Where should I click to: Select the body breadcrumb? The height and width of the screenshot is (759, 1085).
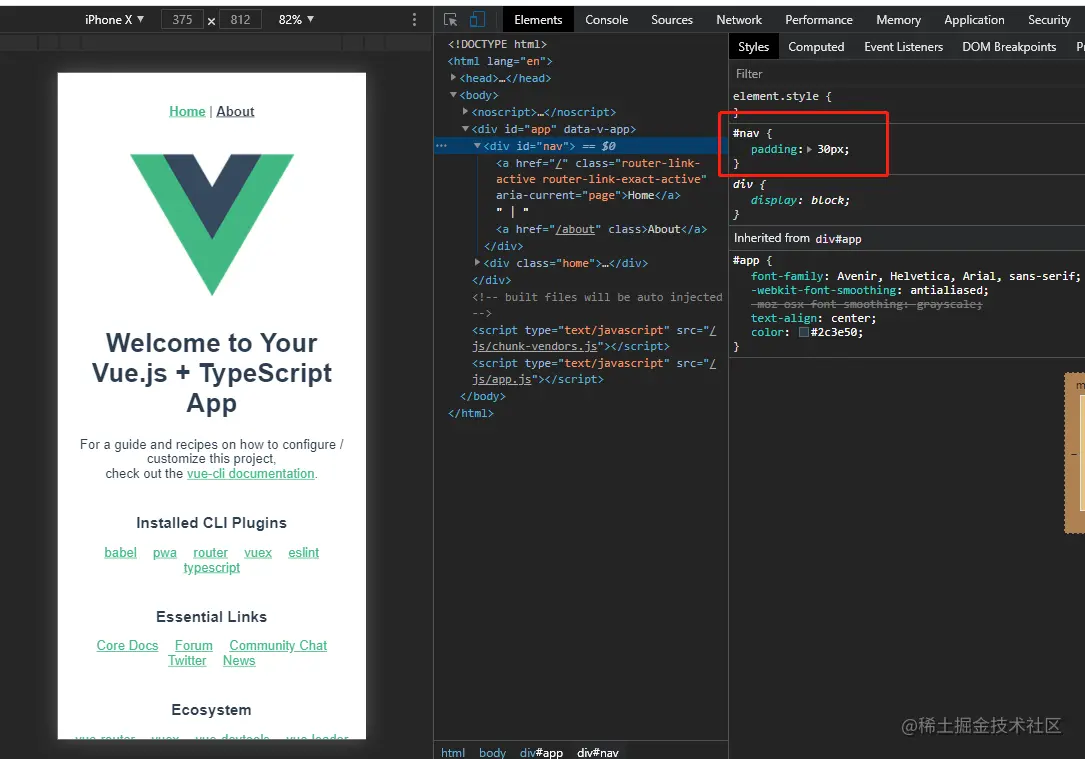tap(492, 752)
